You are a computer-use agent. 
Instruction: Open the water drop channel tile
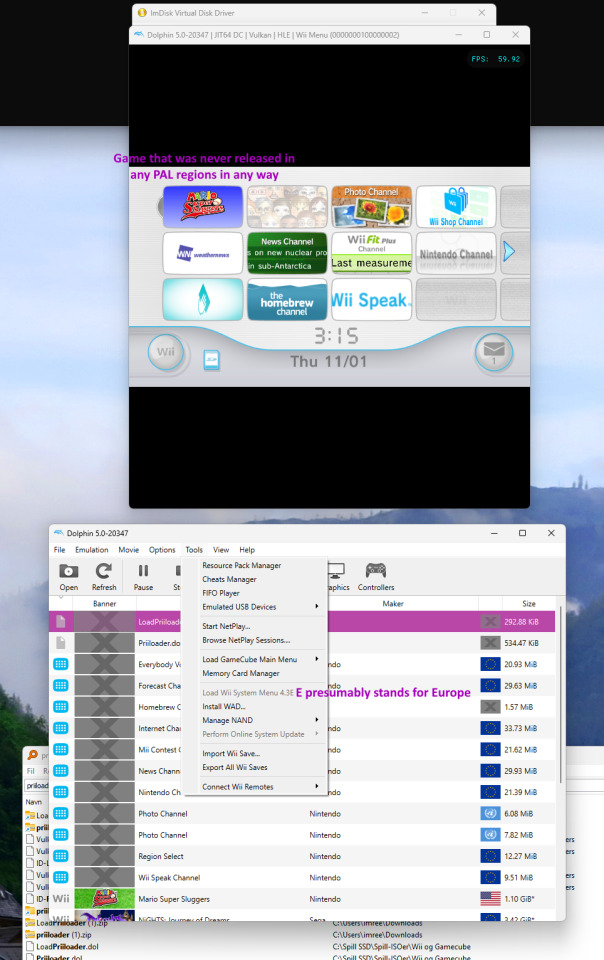click(x=203, y=299)
